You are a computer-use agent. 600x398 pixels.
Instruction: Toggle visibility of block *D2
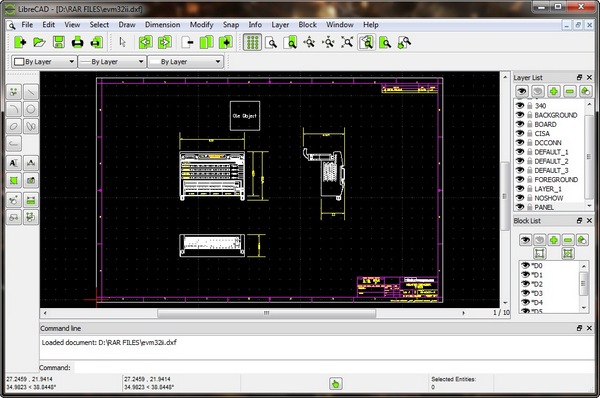525,284
